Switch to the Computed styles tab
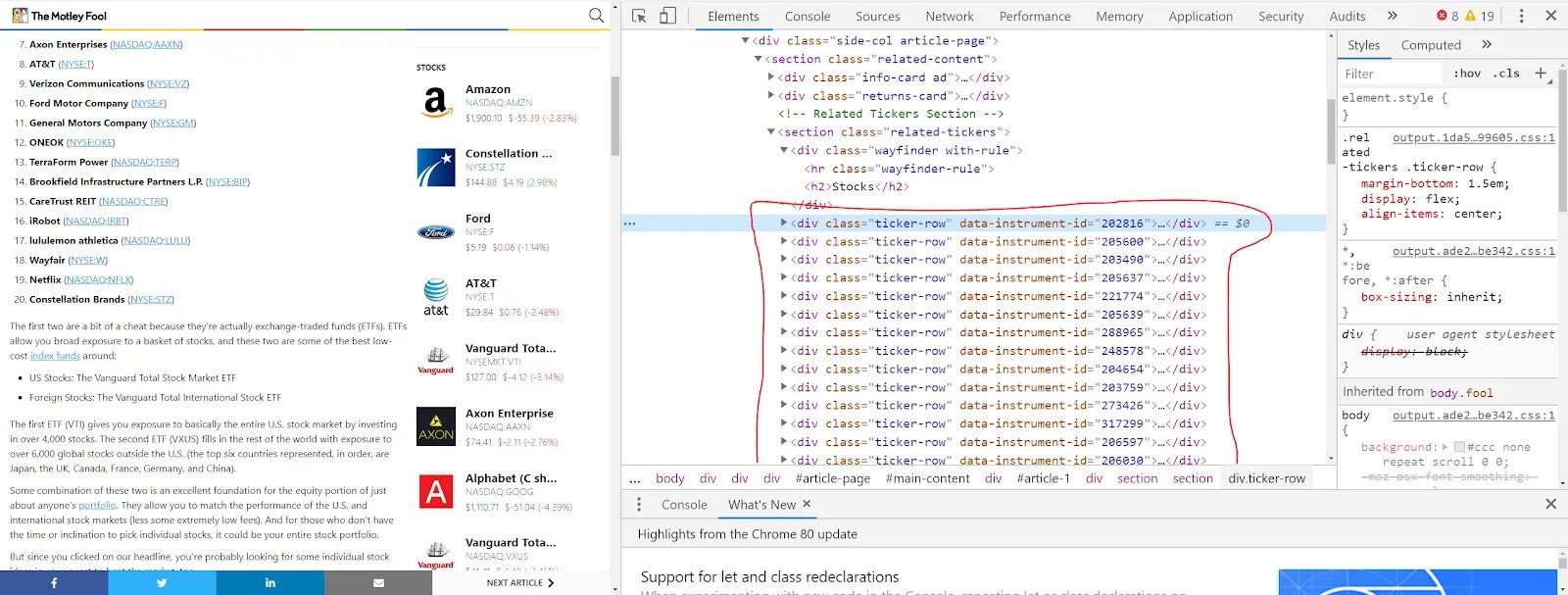The height and width of the screenshot is (595, 1568). coord(1431,44)
